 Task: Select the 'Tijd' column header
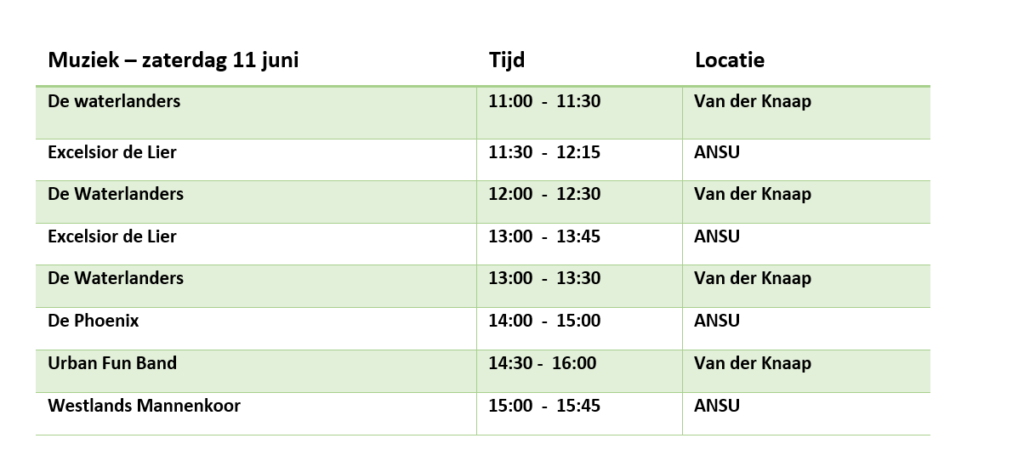[x=507, y=60]
